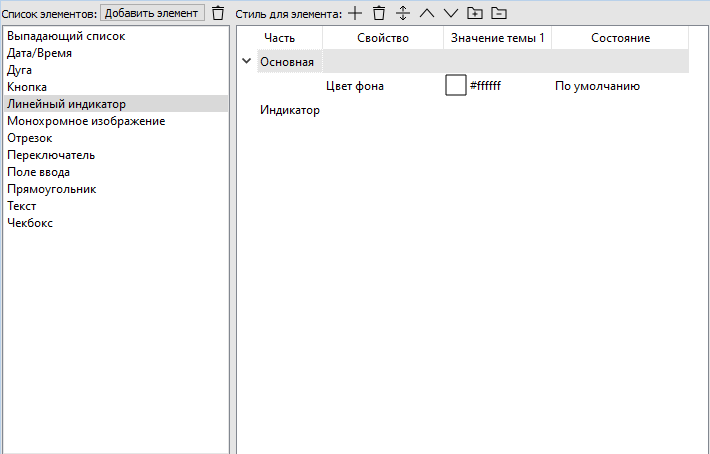The image size is (710, 454).
Task: Collapse the 'Основная' section chevron
Action: pyautogui.click(x=247, y=61)
